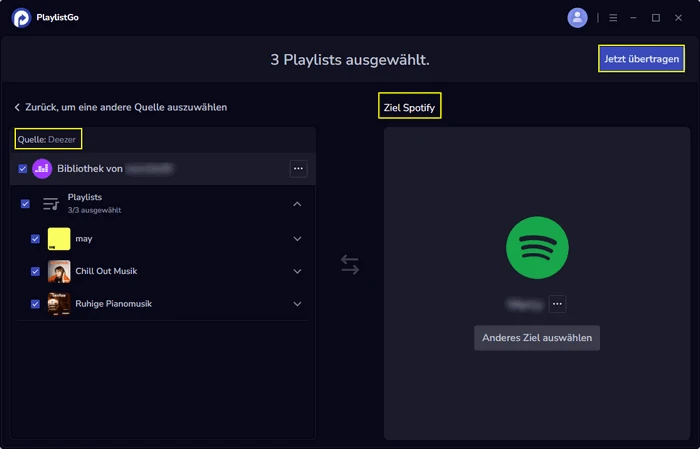700x449 pixels.
Task: Select the Ruhige Pianomusik playlist name
Action: [113, 303]
